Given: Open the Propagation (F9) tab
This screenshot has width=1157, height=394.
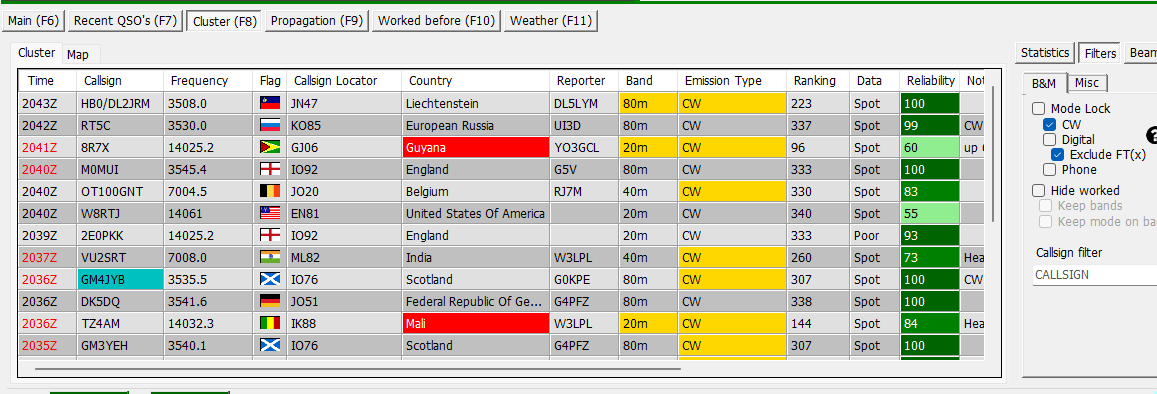Looking at the screenshot, I should (317, 21).
